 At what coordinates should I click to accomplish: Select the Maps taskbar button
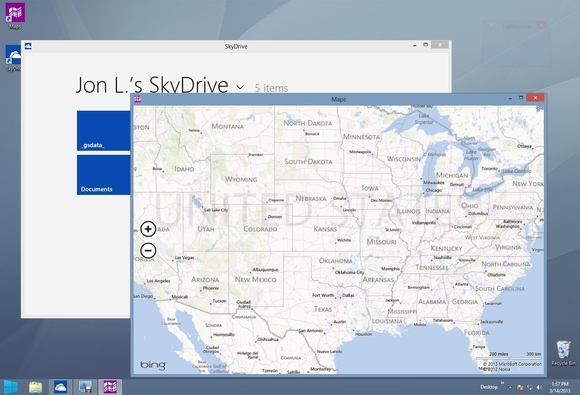point(110,387)
